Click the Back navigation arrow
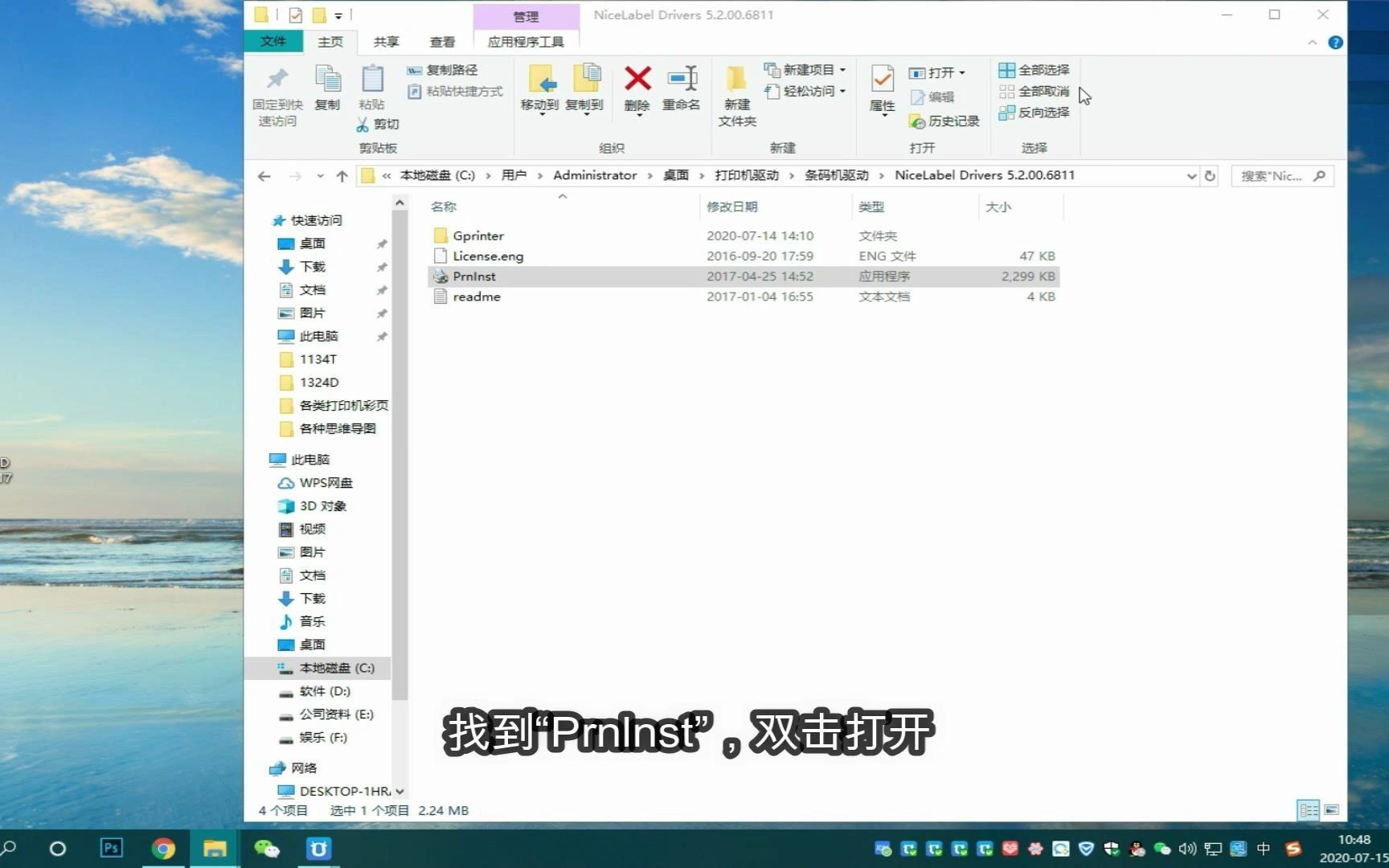The height and width of the screenshot is (868, 1389). [264, 176]
